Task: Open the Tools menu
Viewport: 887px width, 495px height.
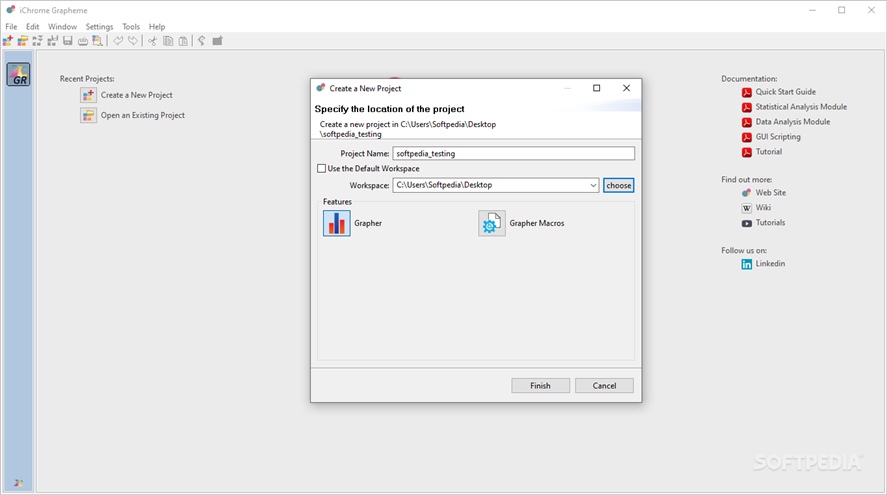Action: pyautogui.click(x=131, y=27)
